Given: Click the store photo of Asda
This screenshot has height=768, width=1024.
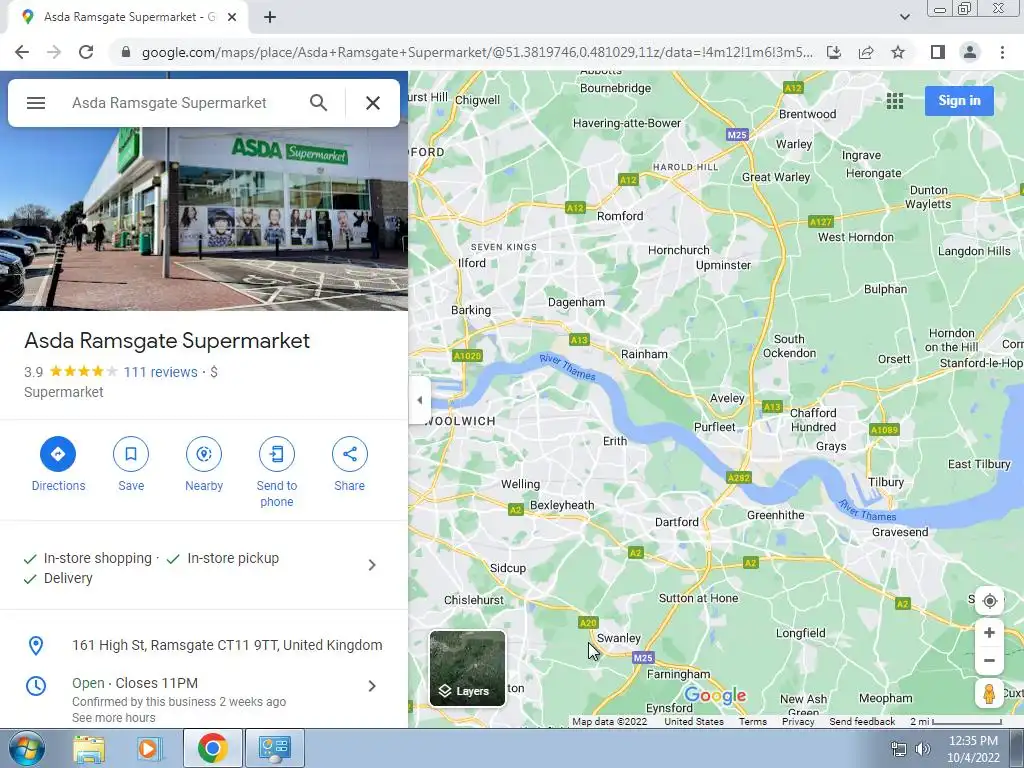Looking at the screenshot, I should pos(204,219).
